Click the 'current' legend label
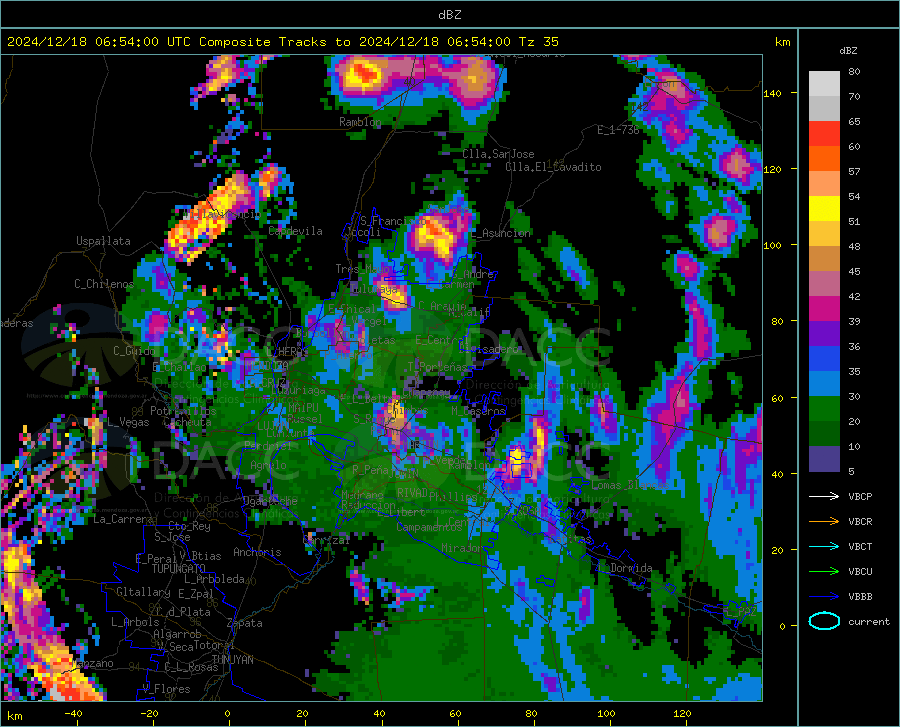This screenshot has height=727, width=900. pyautogui.click(x=869, y=621)
